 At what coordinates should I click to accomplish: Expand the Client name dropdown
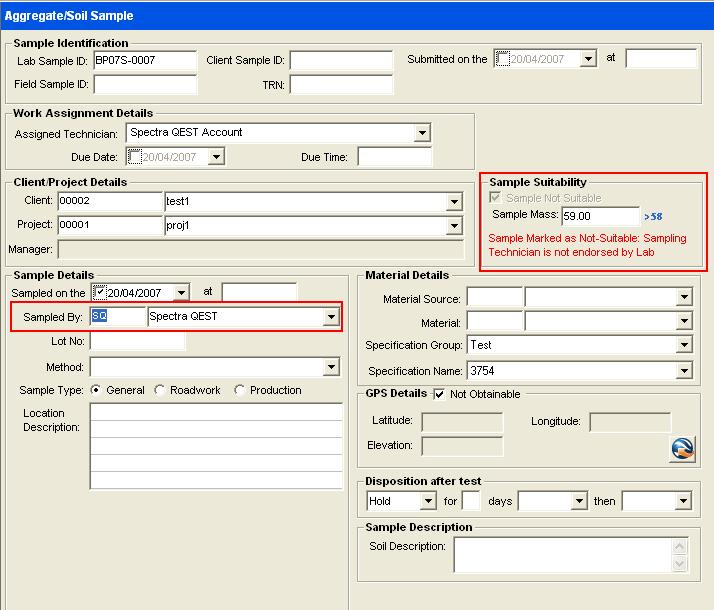(455, 202)
